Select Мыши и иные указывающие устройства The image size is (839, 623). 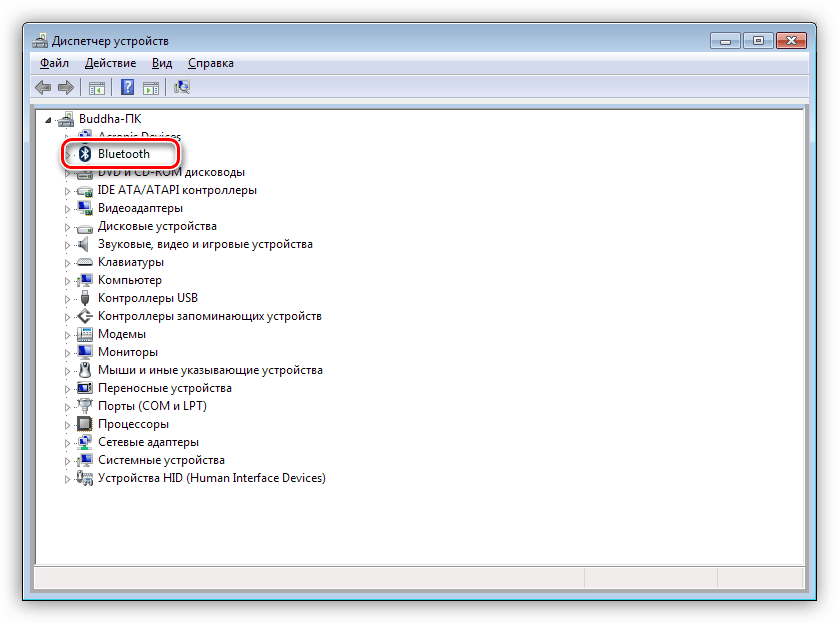210,370
